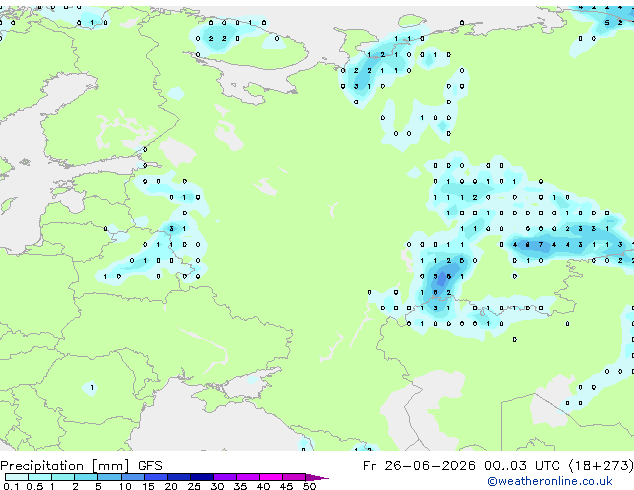
Task: Click the 'Fr 26-06-2026 00..03 UTC (18+273)' timestamp
Action: 498,466
